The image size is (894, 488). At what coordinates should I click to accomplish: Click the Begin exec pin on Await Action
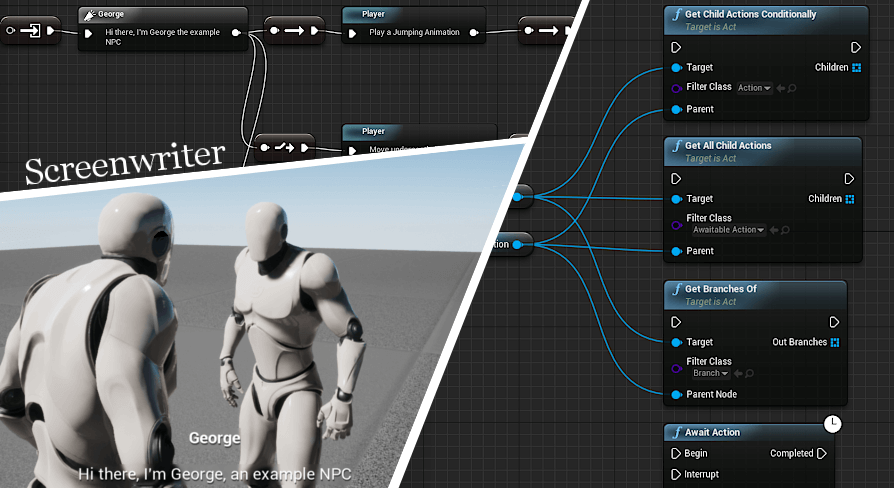[676, 453]
